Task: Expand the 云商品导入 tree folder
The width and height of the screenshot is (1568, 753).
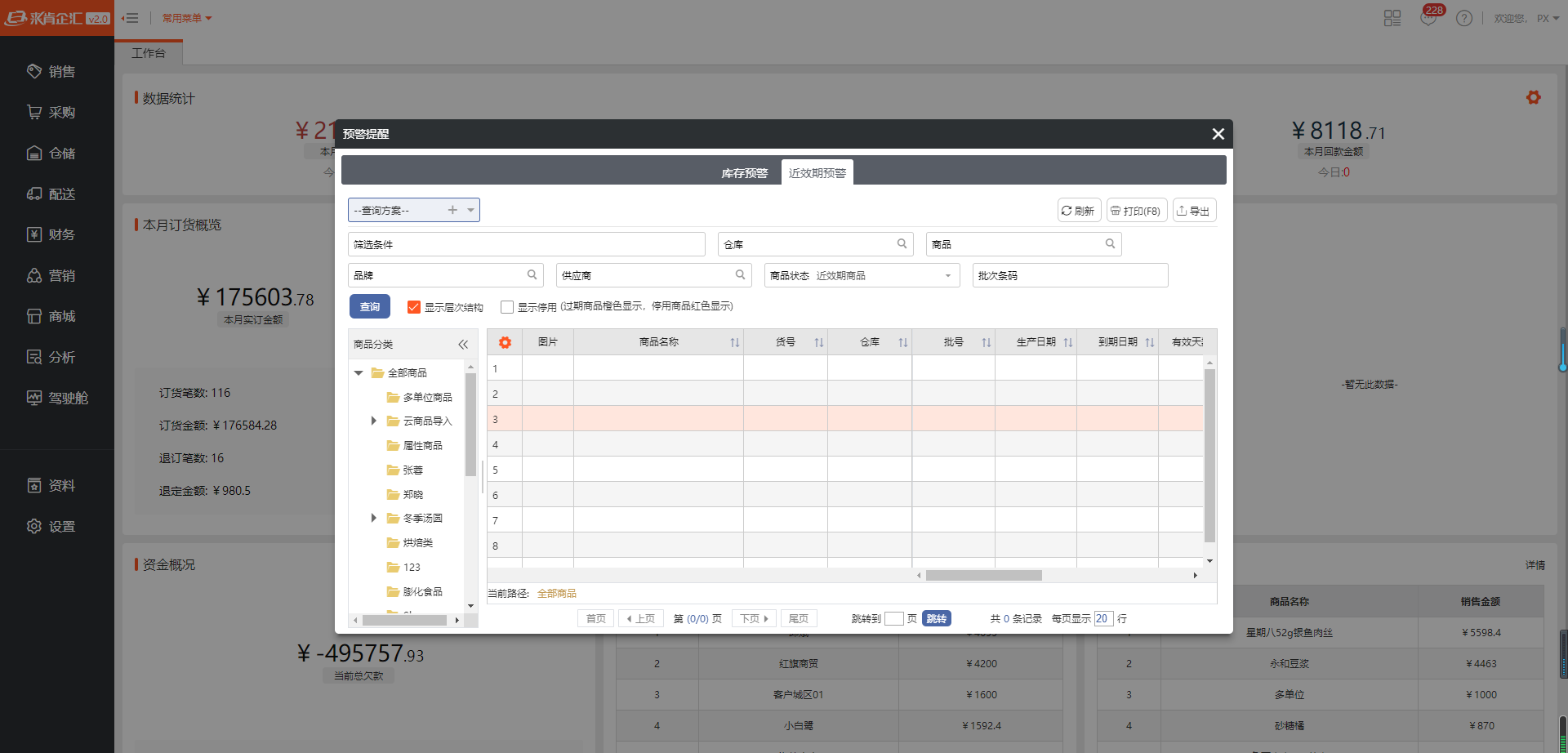Action: point(374,421)
